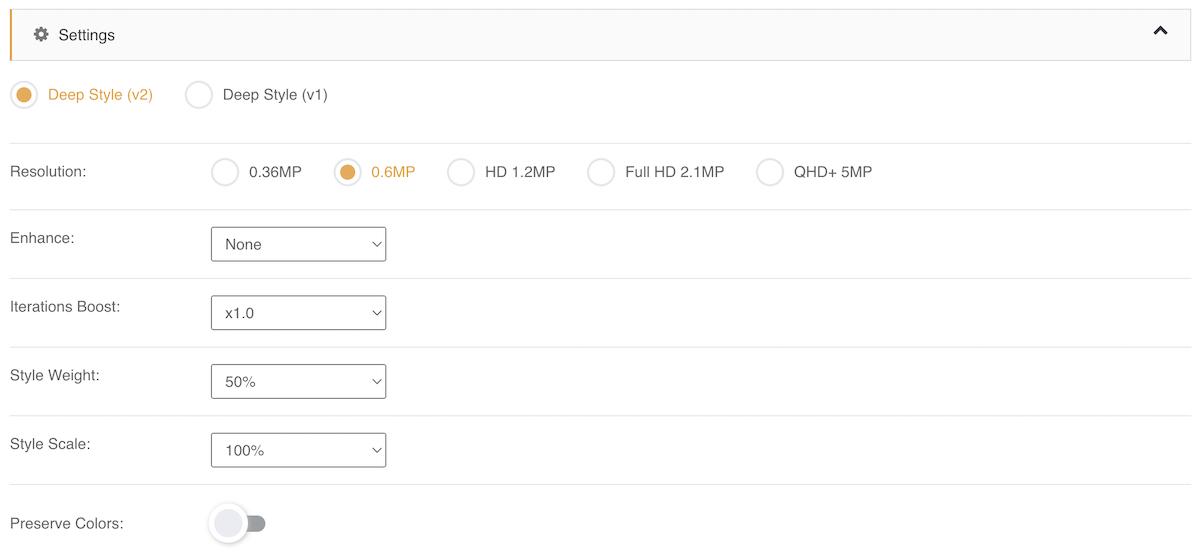Click the Style Weight label
The height and width of the screenshot is (558, 1200).
(55, 375)
